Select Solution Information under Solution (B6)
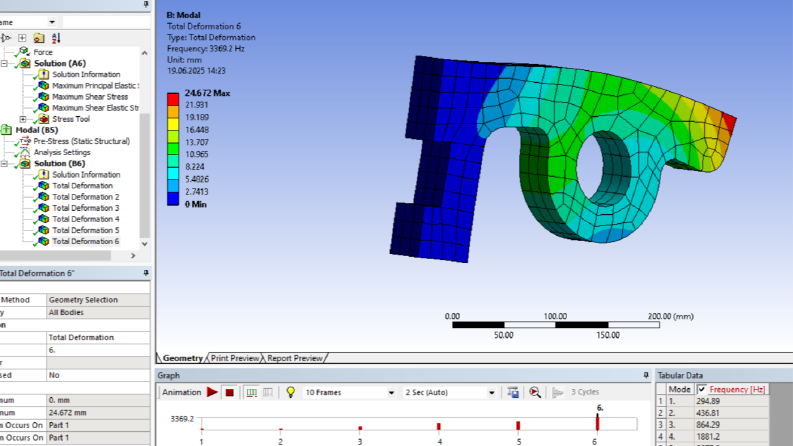 click(x=86, y=174)
